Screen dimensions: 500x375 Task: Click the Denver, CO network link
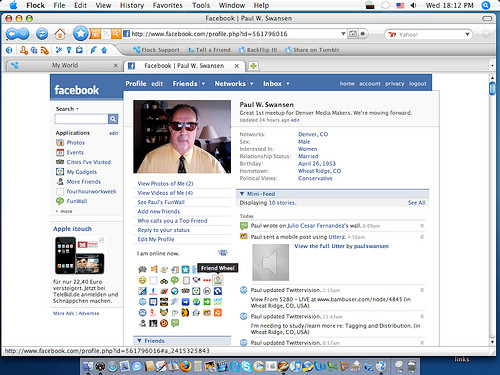[313, 134]
